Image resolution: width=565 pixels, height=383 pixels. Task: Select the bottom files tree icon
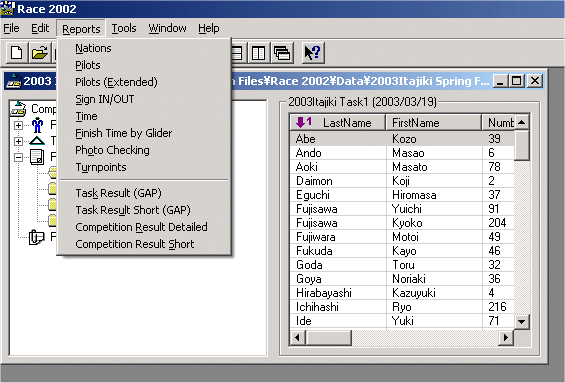coord(36,237)
